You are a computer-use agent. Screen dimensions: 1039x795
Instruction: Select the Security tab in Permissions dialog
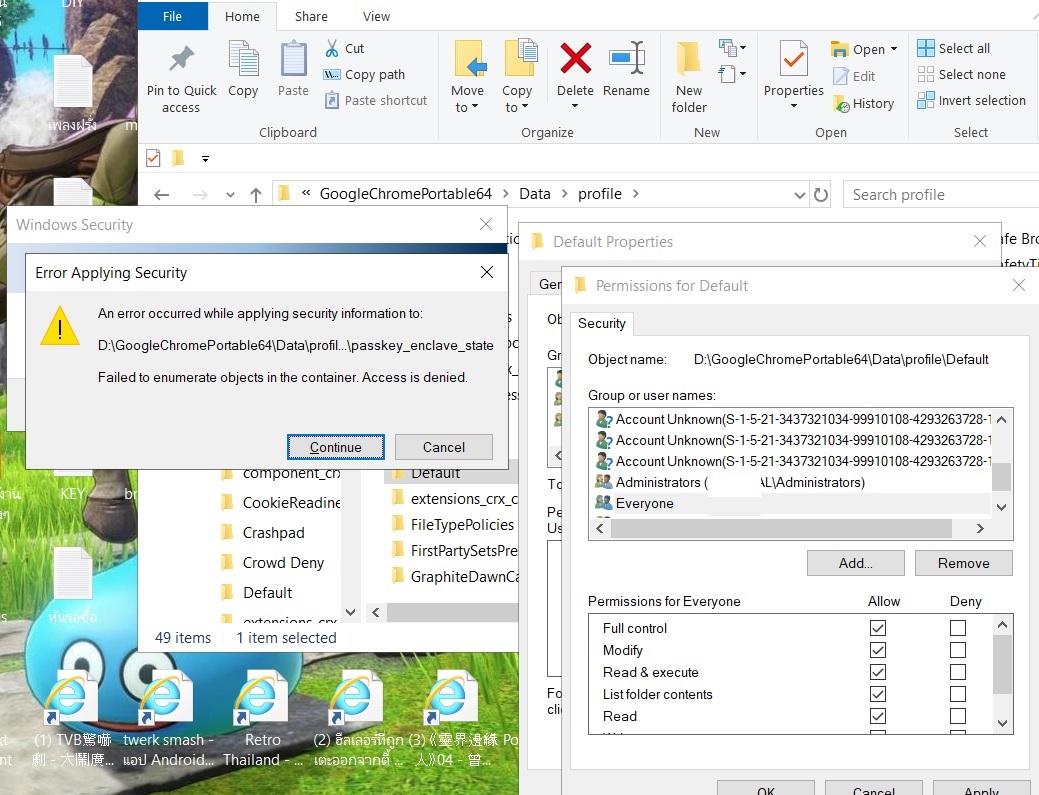pos(602,323)
